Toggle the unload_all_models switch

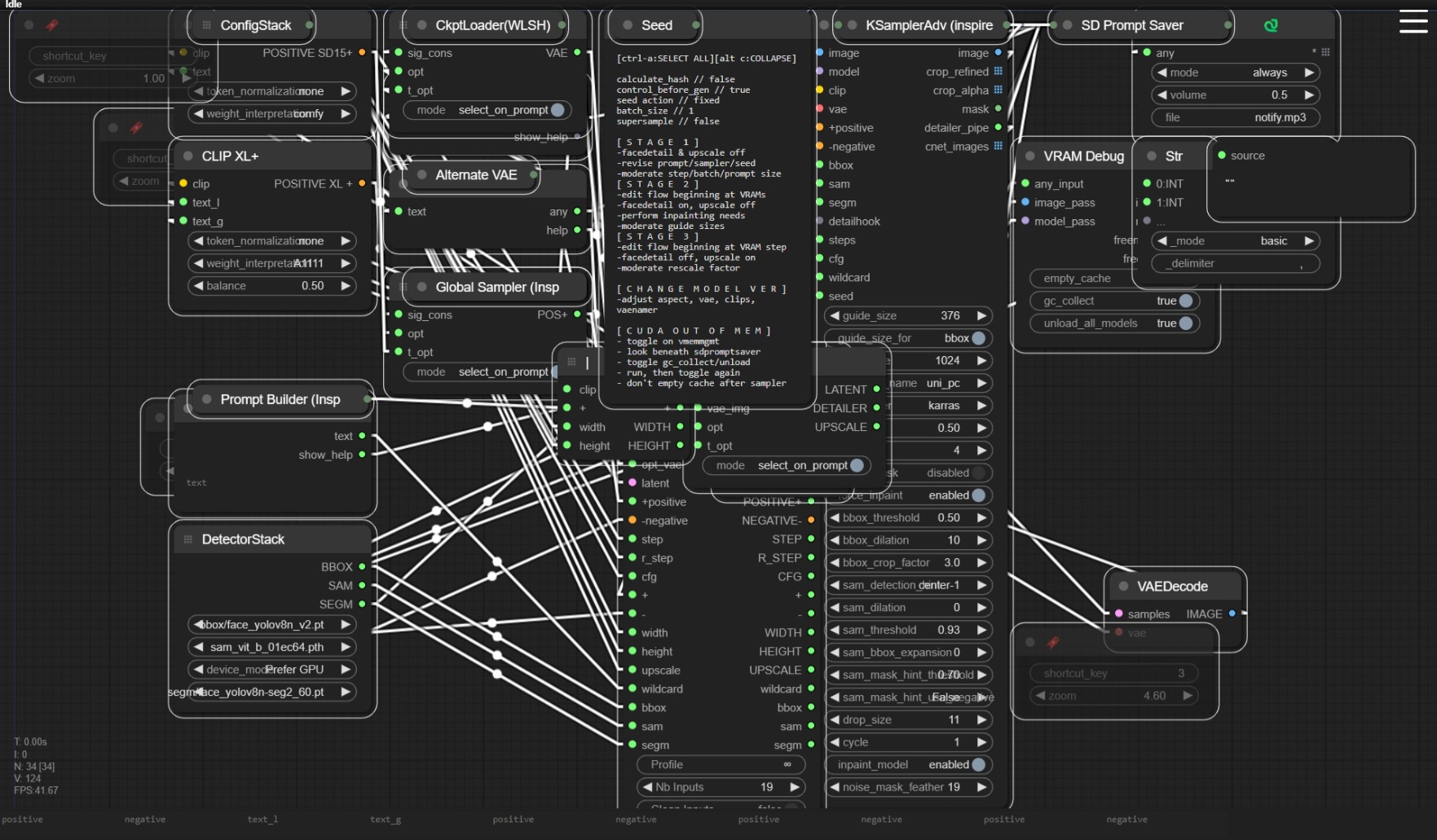click(x=1185, y=323)
